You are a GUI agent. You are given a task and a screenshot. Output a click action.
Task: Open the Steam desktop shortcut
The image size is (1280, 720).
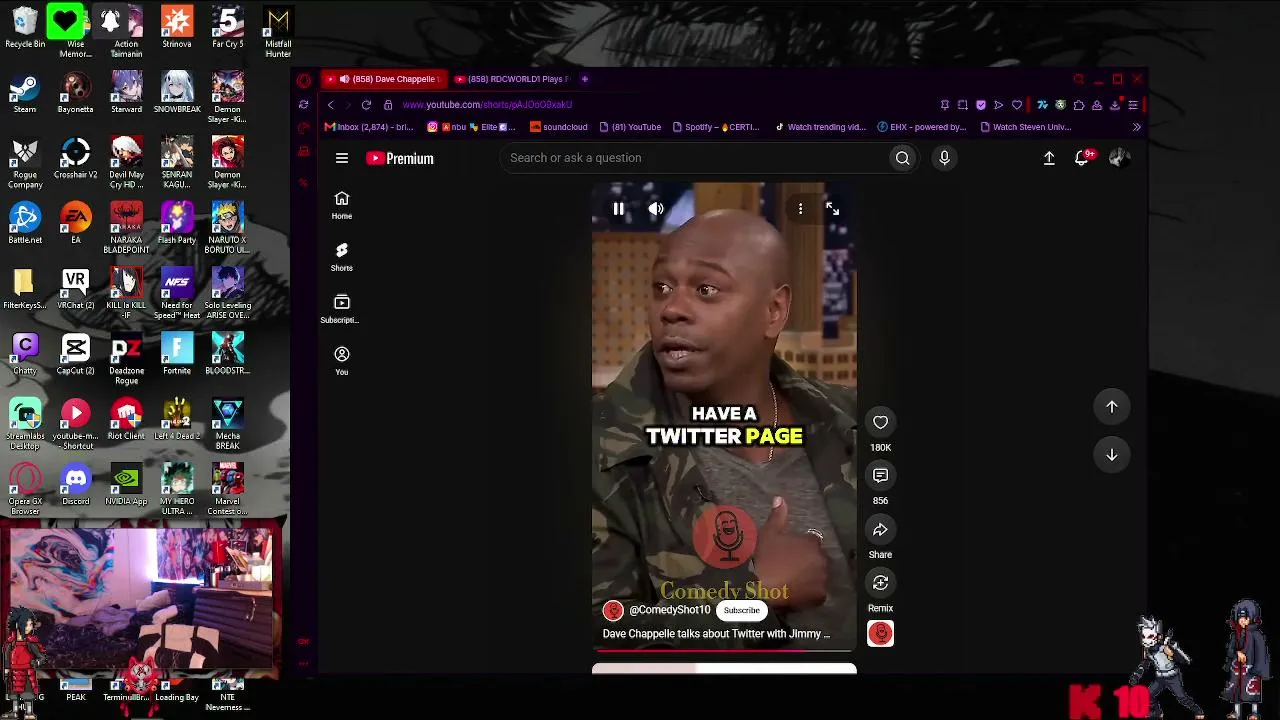point(25,93)
